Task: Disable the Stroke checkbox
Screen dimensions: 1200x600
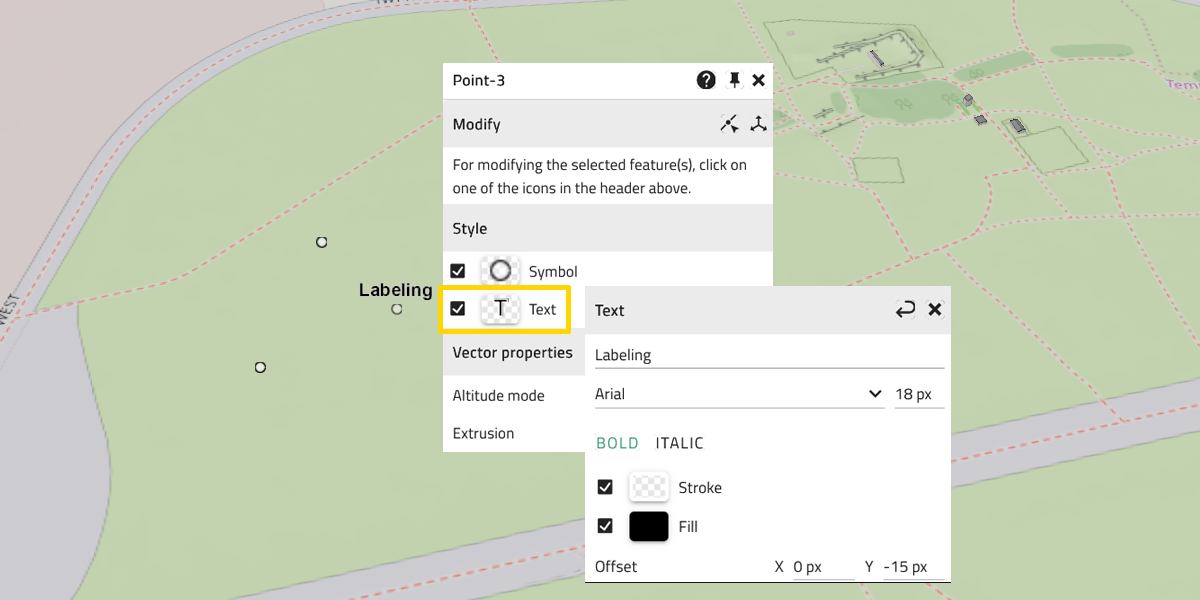Action: (605, 488)
